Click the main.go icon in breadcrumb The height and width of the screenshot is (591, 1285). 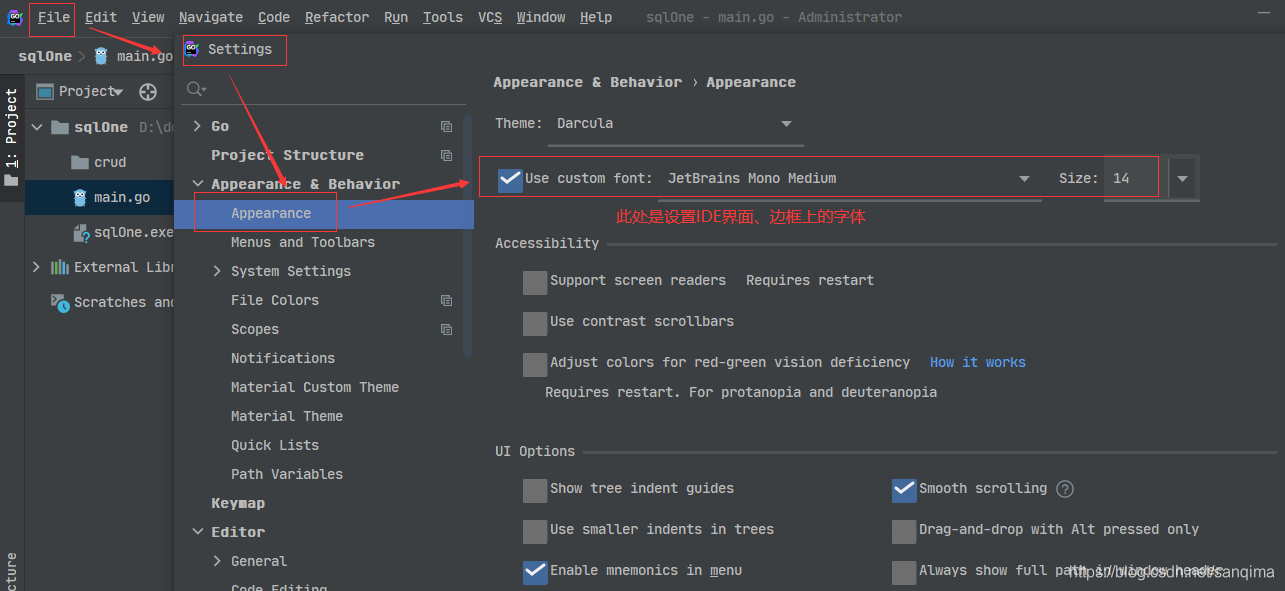click(101, 56)
